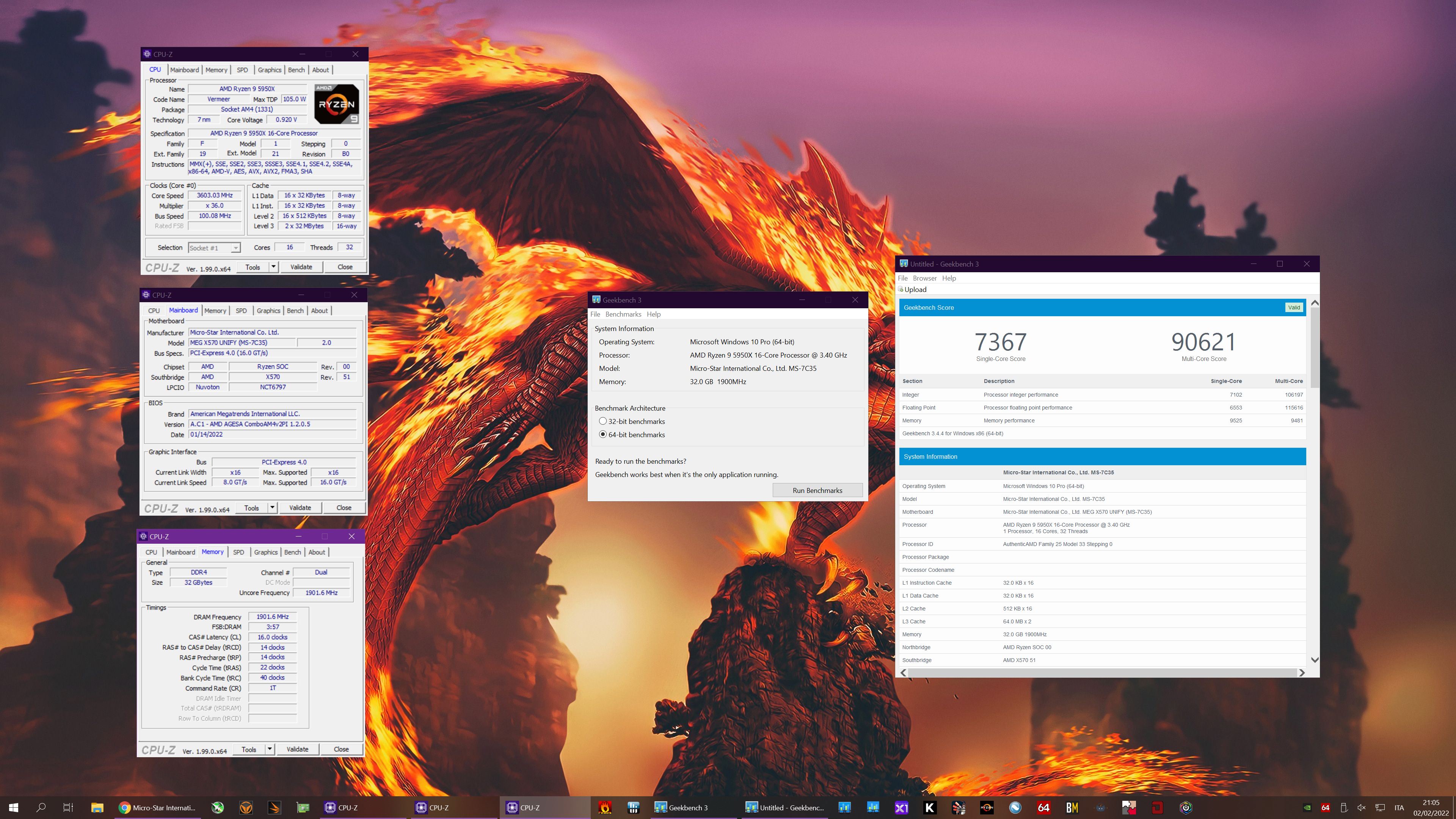This screenshot has height=819, width=1456.
Task: Switch to Chrome Micro-Star Internati... window
Action: (158, 808)
